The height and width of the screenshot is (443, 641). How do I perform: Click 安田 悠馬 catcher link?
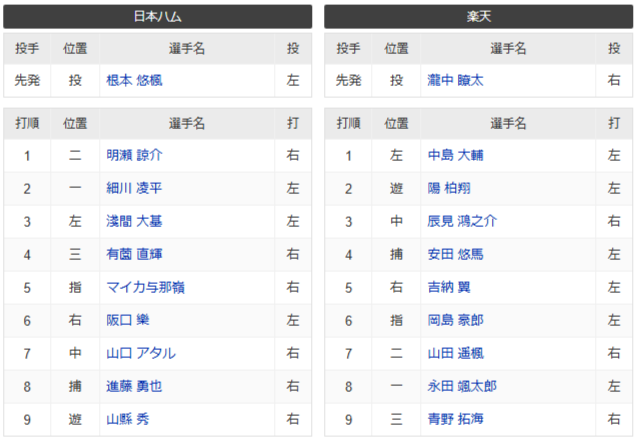[455, 255]
